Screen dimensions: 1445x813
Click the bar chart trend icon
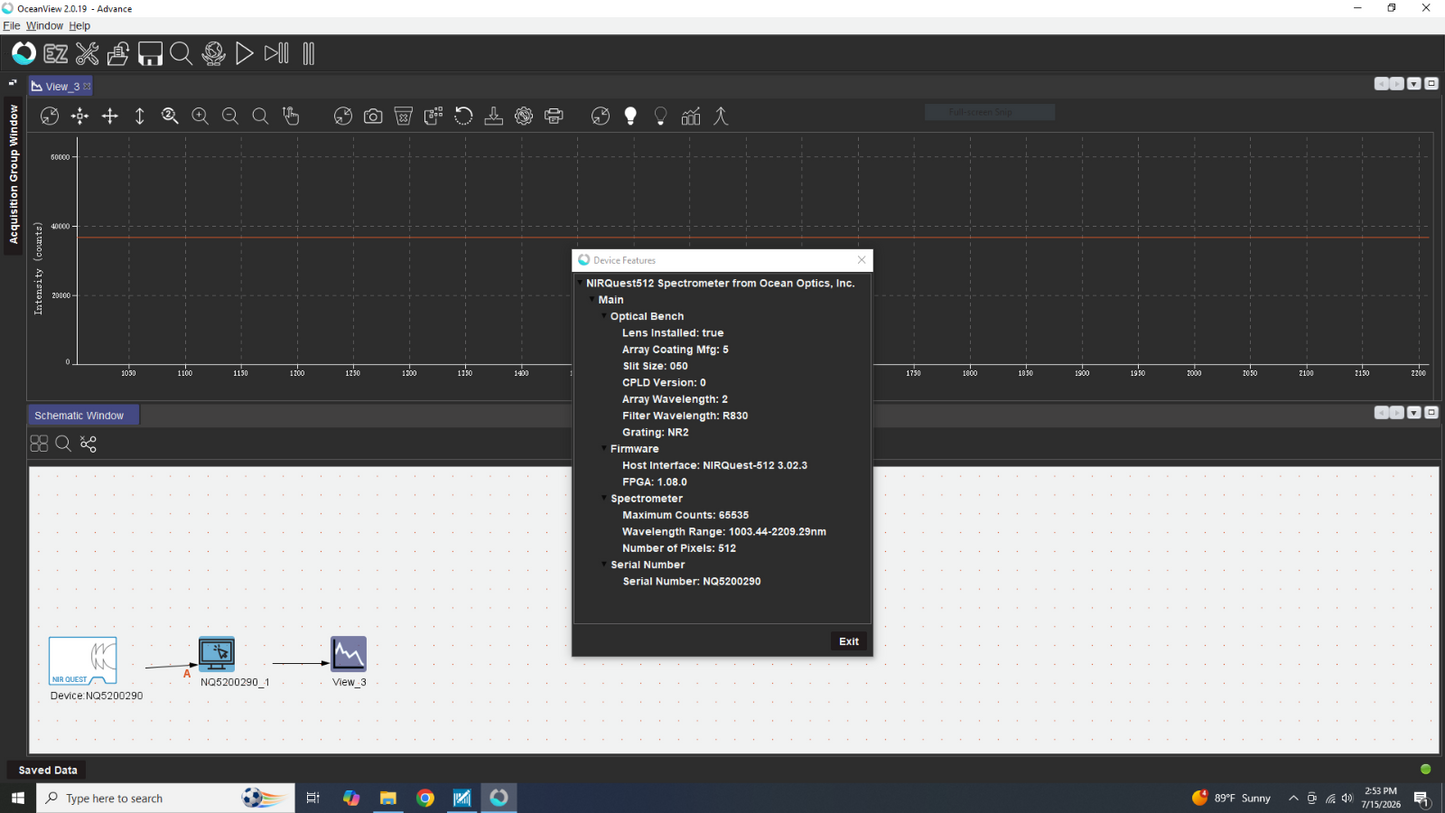point(691,116)
